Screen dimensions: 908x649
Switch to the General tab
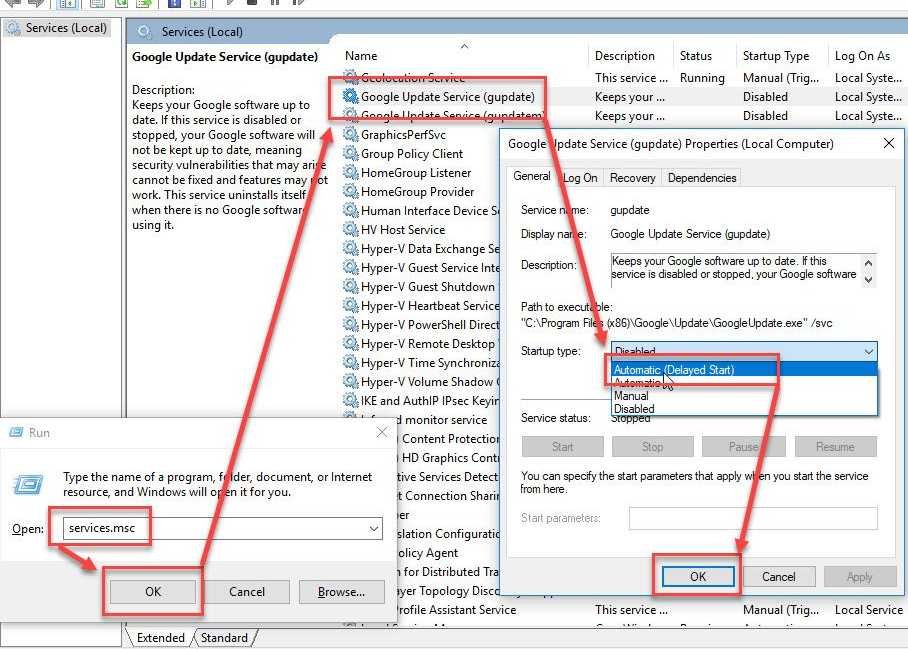532,176
